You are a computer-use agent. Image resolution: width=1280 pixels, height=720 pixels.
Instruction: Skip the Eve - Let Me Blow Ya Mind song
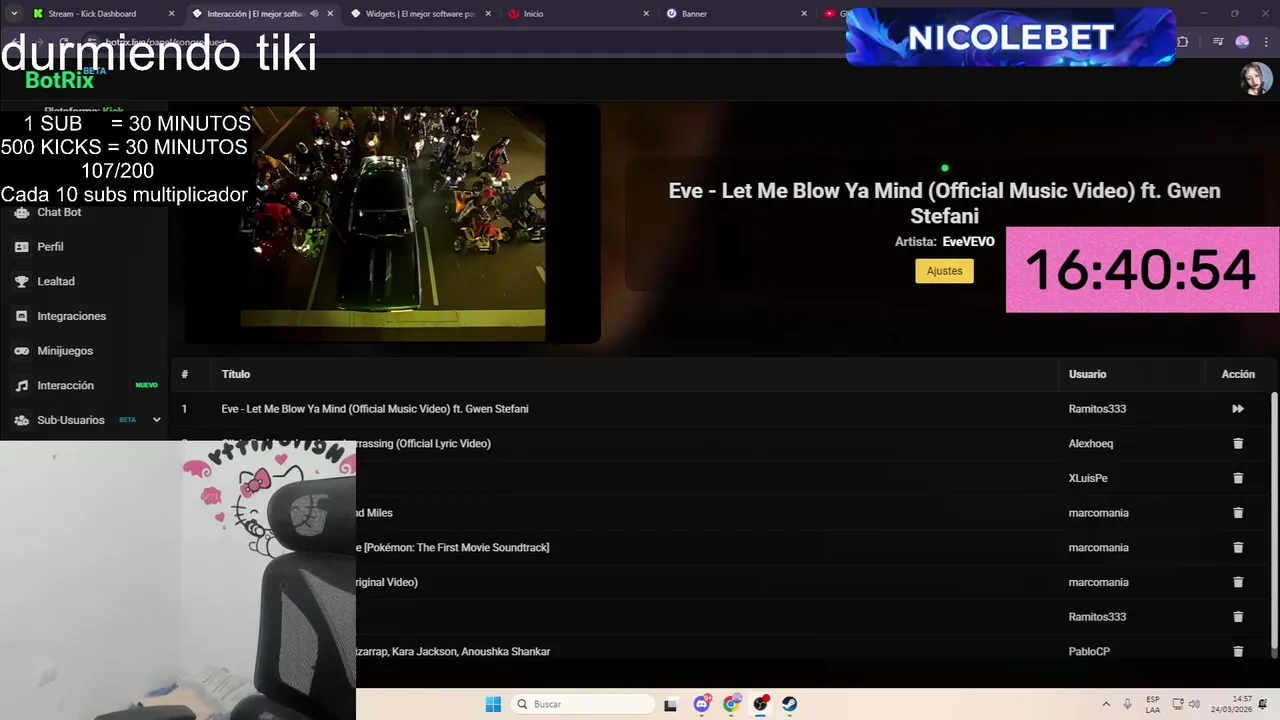click(x=1238, y=409)
